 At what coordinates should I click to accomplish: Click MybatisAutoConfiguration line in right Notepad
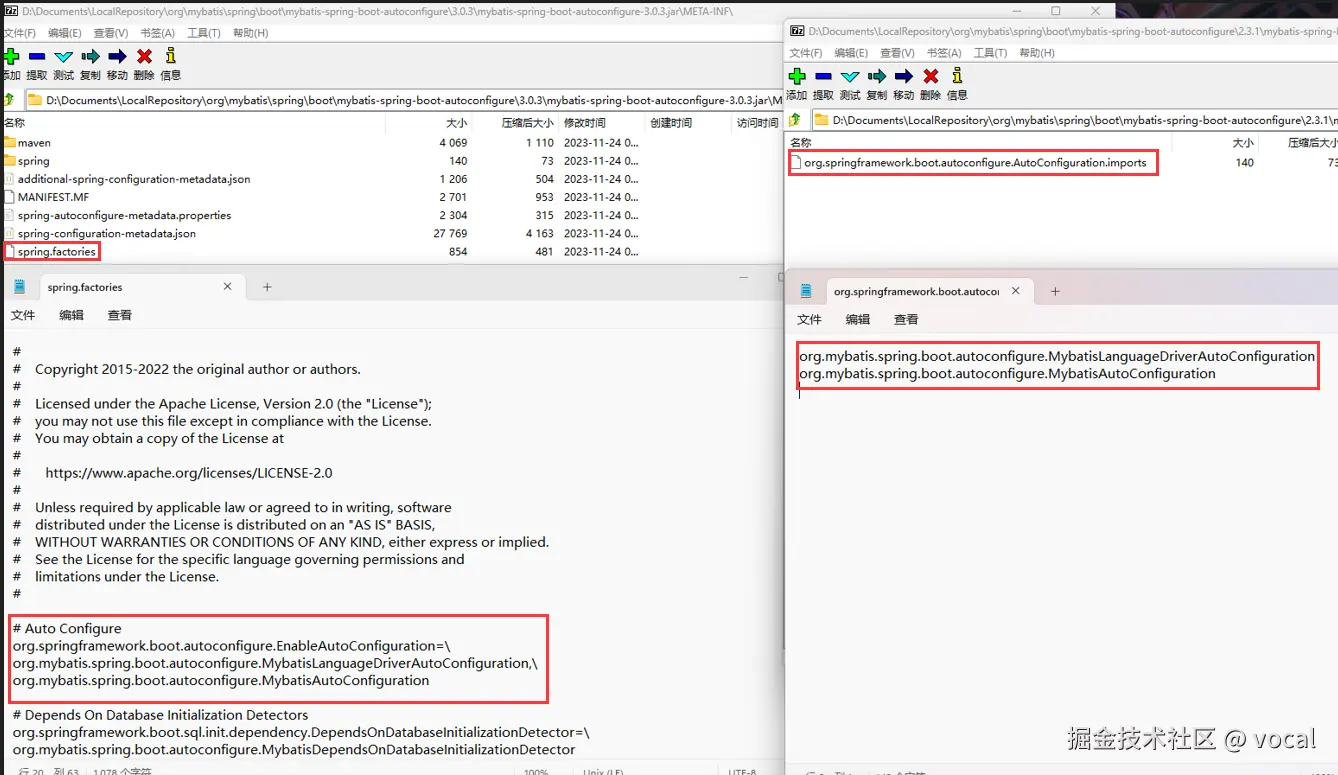[1007, 374]
